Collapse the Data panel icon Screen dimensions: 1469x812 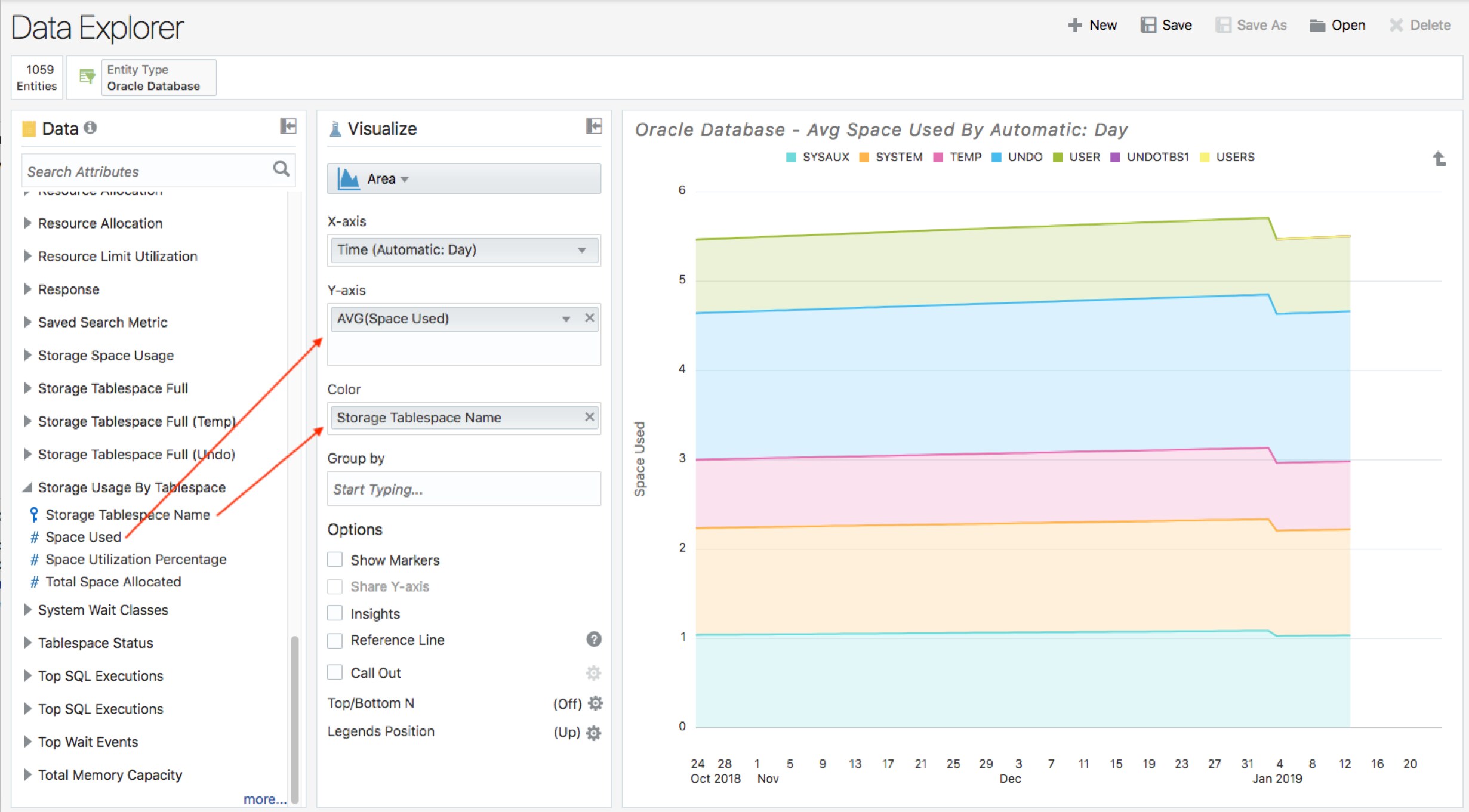coord(288,126)
